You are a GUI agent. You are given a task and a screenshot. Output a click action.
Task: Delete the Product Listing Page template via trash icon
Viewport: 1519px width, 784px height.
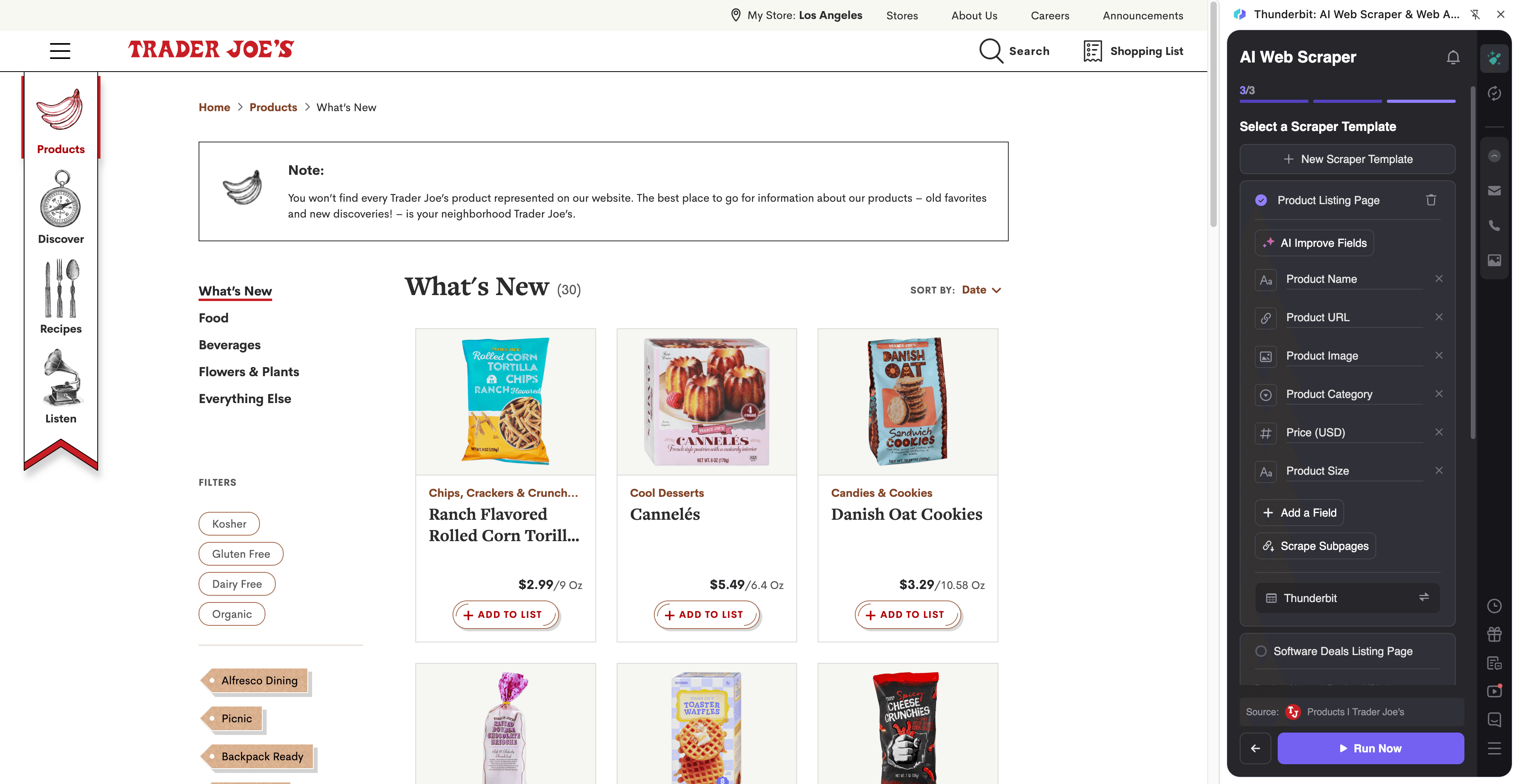(x=1431, y=200)
